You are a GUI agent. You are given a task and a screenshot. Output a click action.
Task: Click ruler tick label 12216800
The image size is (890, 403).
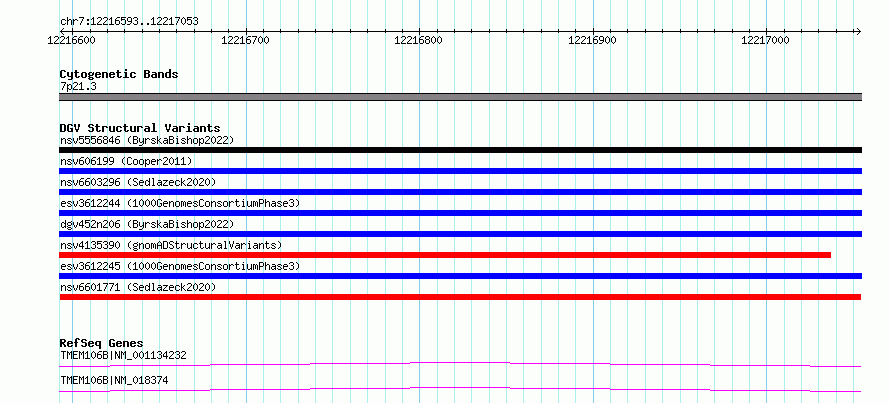click(418, 40)
